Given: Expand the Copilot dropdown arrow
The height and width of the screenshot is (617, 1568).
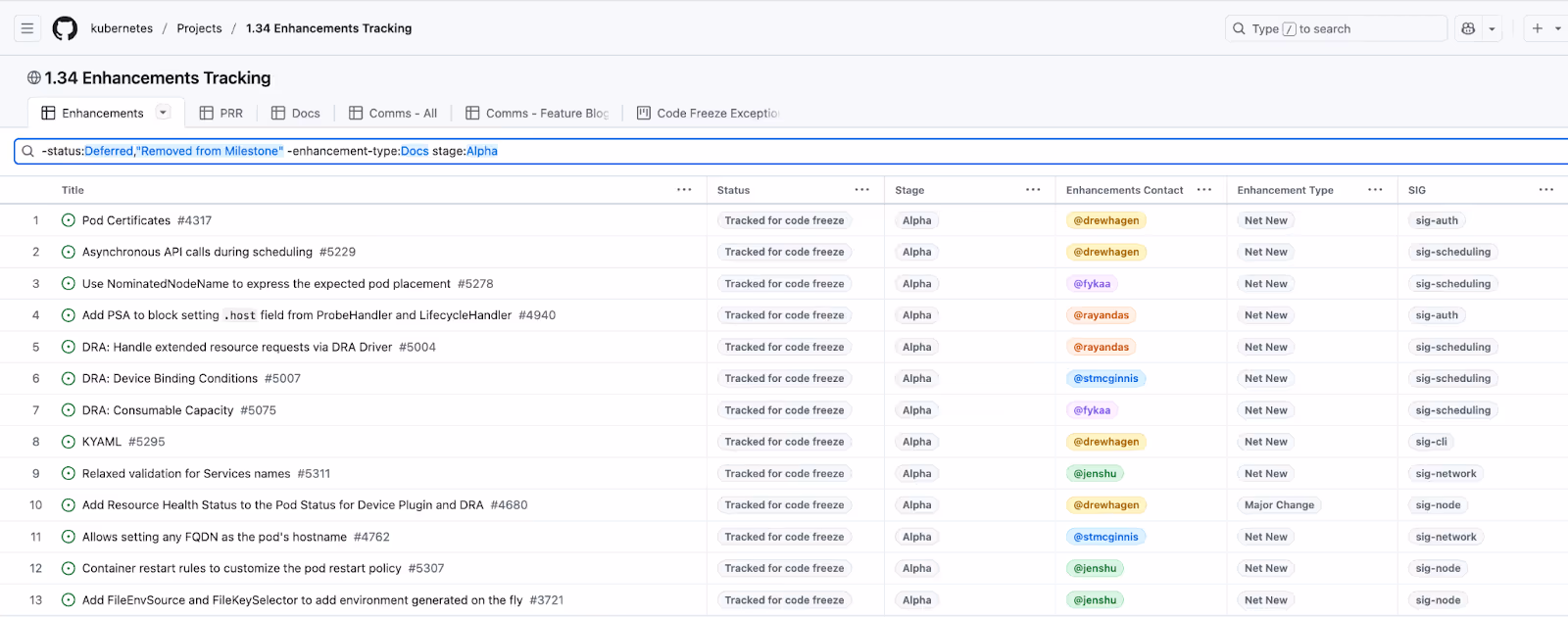Looking at the screenshot, I should [1492, 28].
